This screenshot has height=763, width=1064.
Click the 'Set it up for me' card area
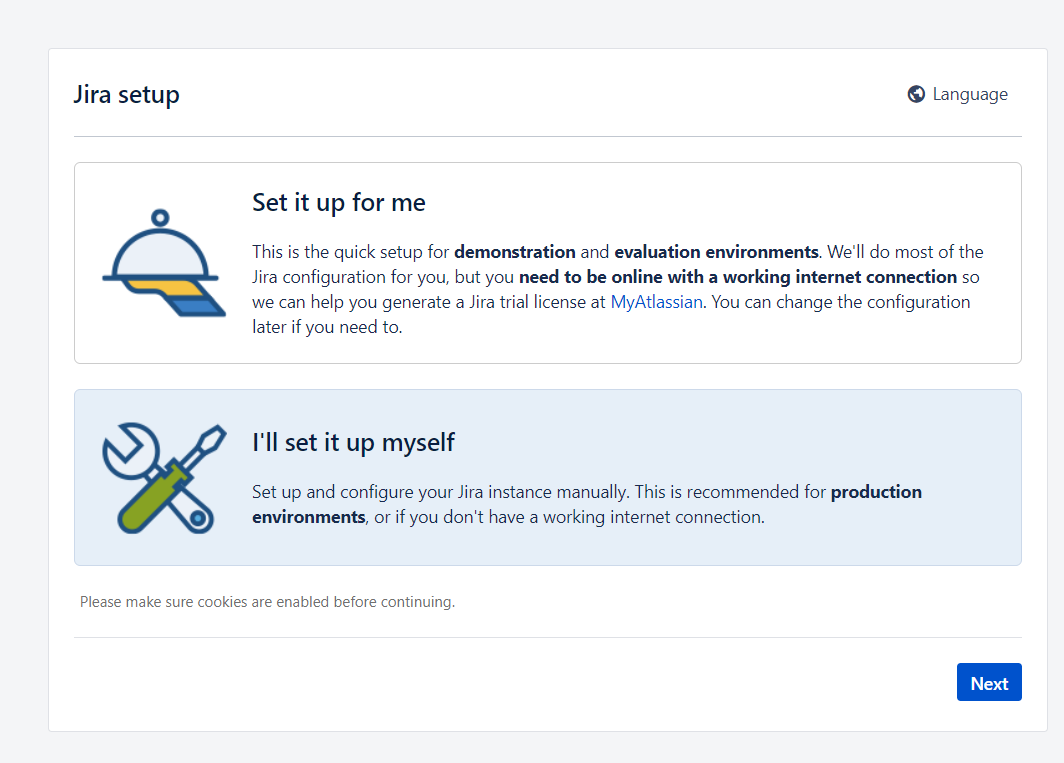point(547,262)
